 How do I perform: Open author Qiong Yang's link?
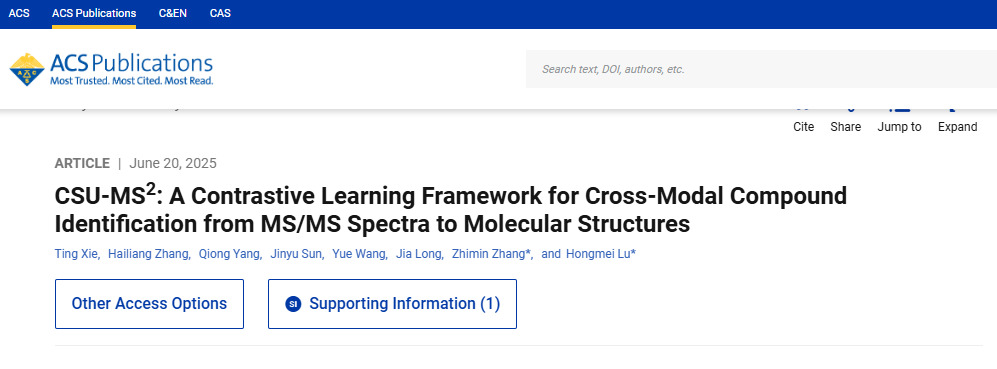[x=229, y=254]
